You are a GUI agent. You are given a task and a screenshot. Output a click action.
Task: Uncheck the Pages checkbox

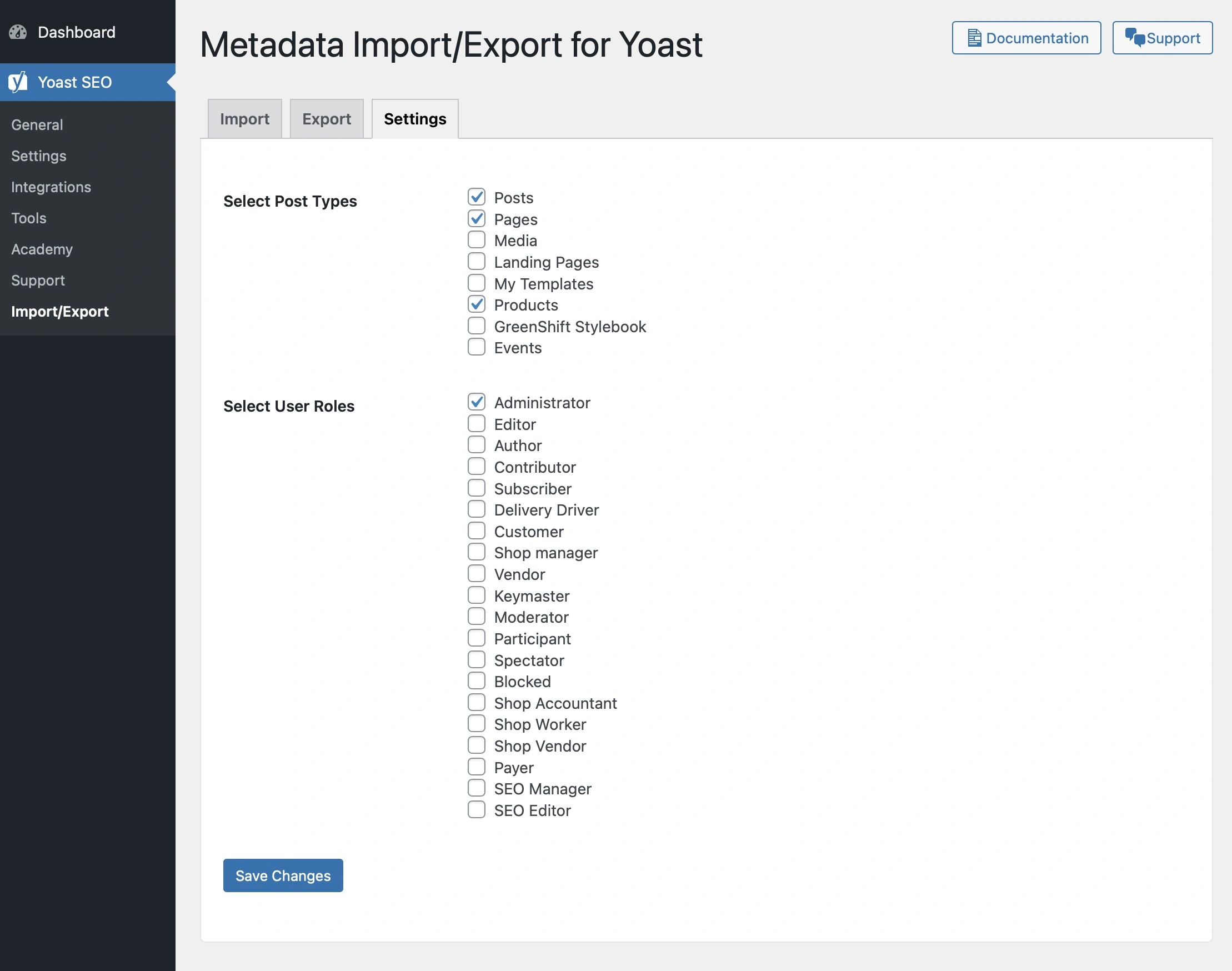click(x=477, y=218)
